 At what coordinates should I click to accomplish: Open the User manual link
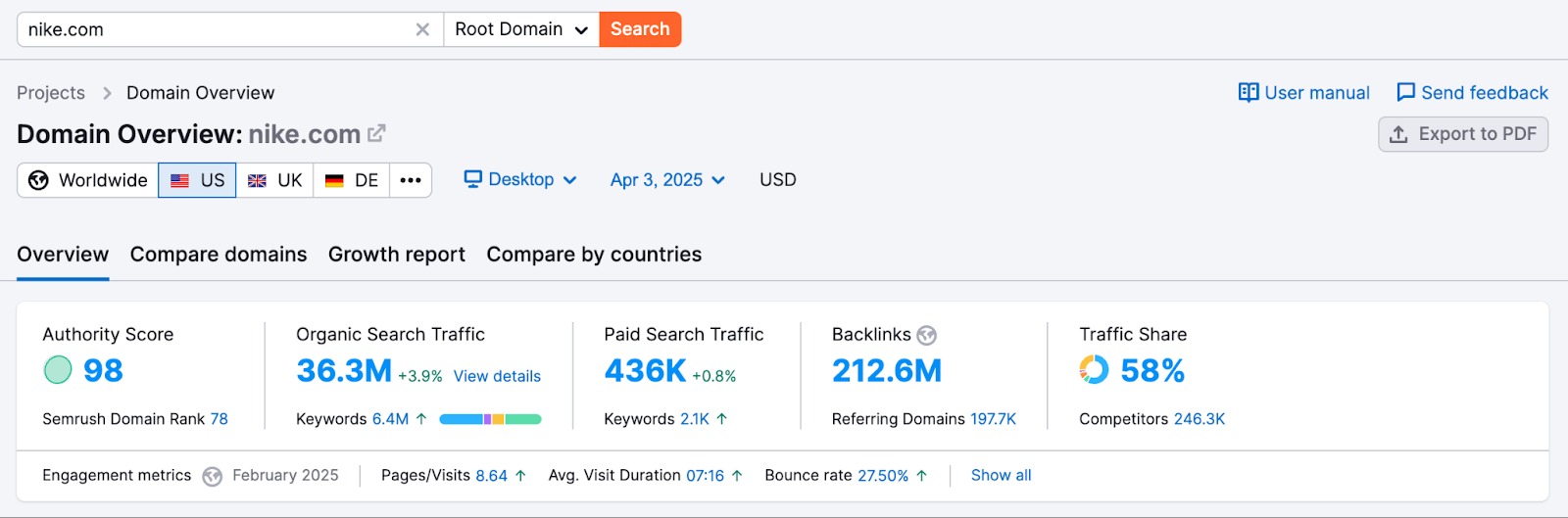click(x=1304, y=93)
